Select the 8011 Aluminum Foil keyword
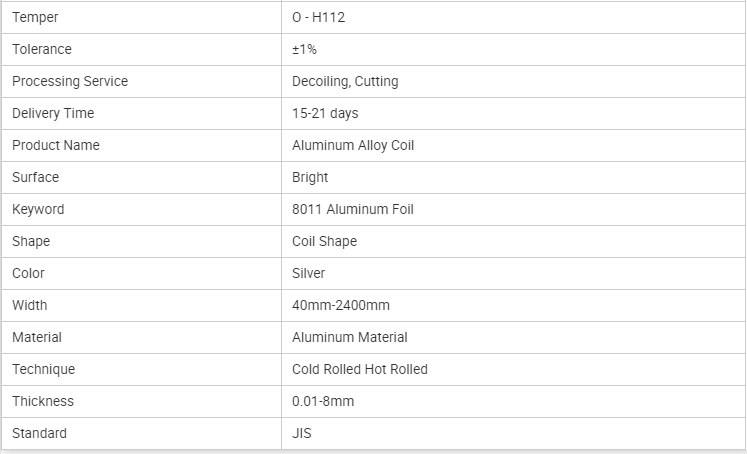The image size is (747, 454). (352, 209)
